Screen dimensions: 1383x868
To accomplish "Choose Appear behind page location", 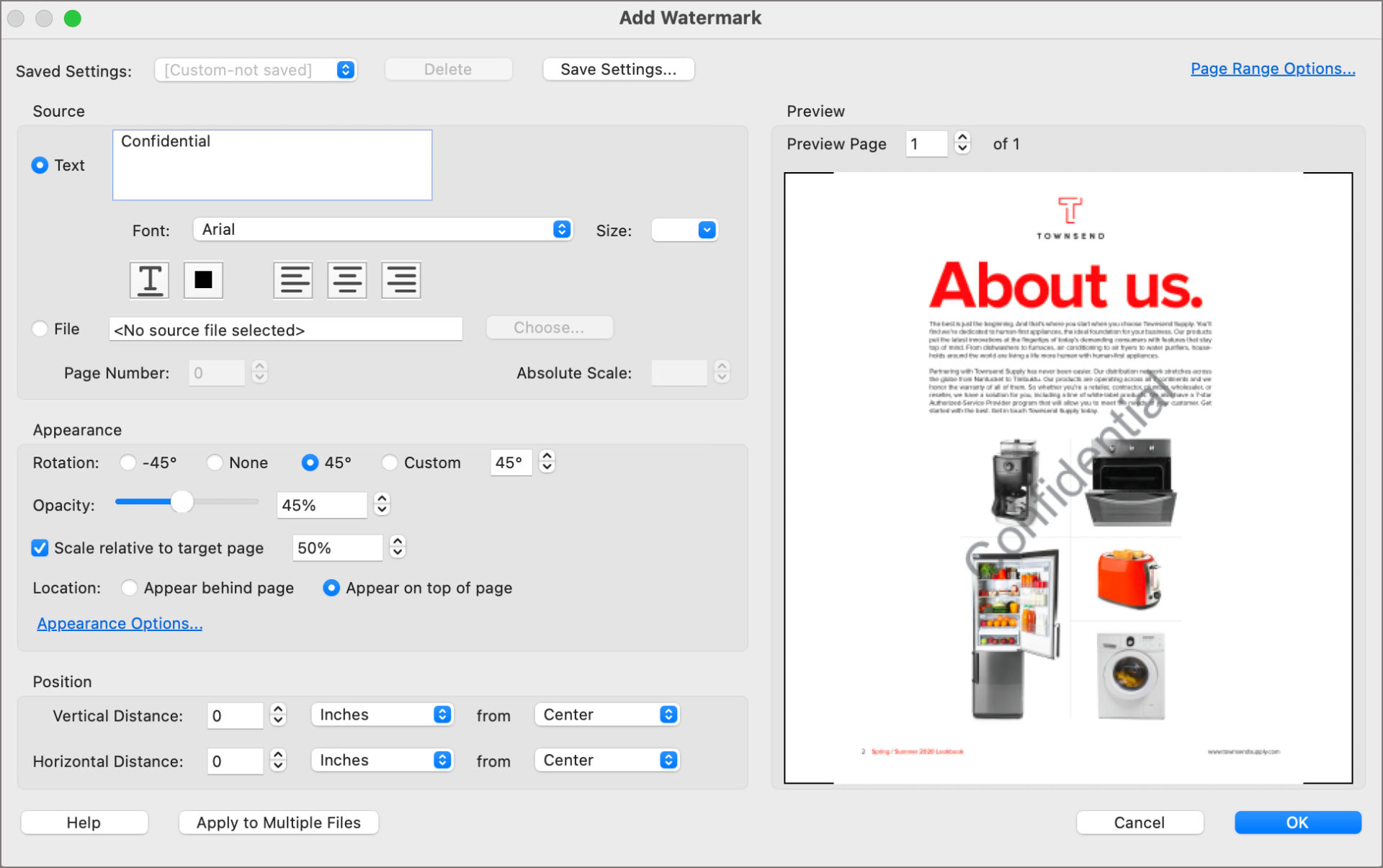I will (x=129, y=588).
